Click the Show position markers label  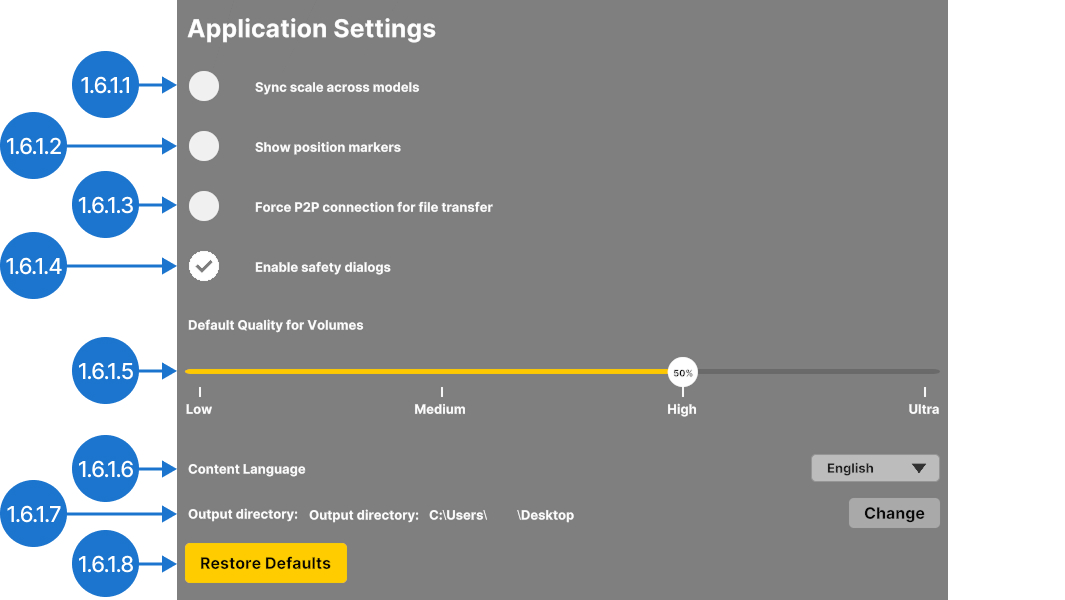(x=328, y=147)
